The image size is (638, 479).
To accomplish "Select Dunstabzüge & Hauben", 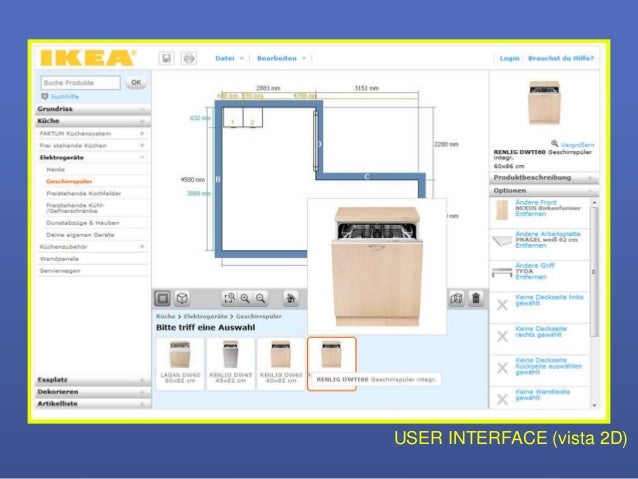I will [x=83, y=223].
